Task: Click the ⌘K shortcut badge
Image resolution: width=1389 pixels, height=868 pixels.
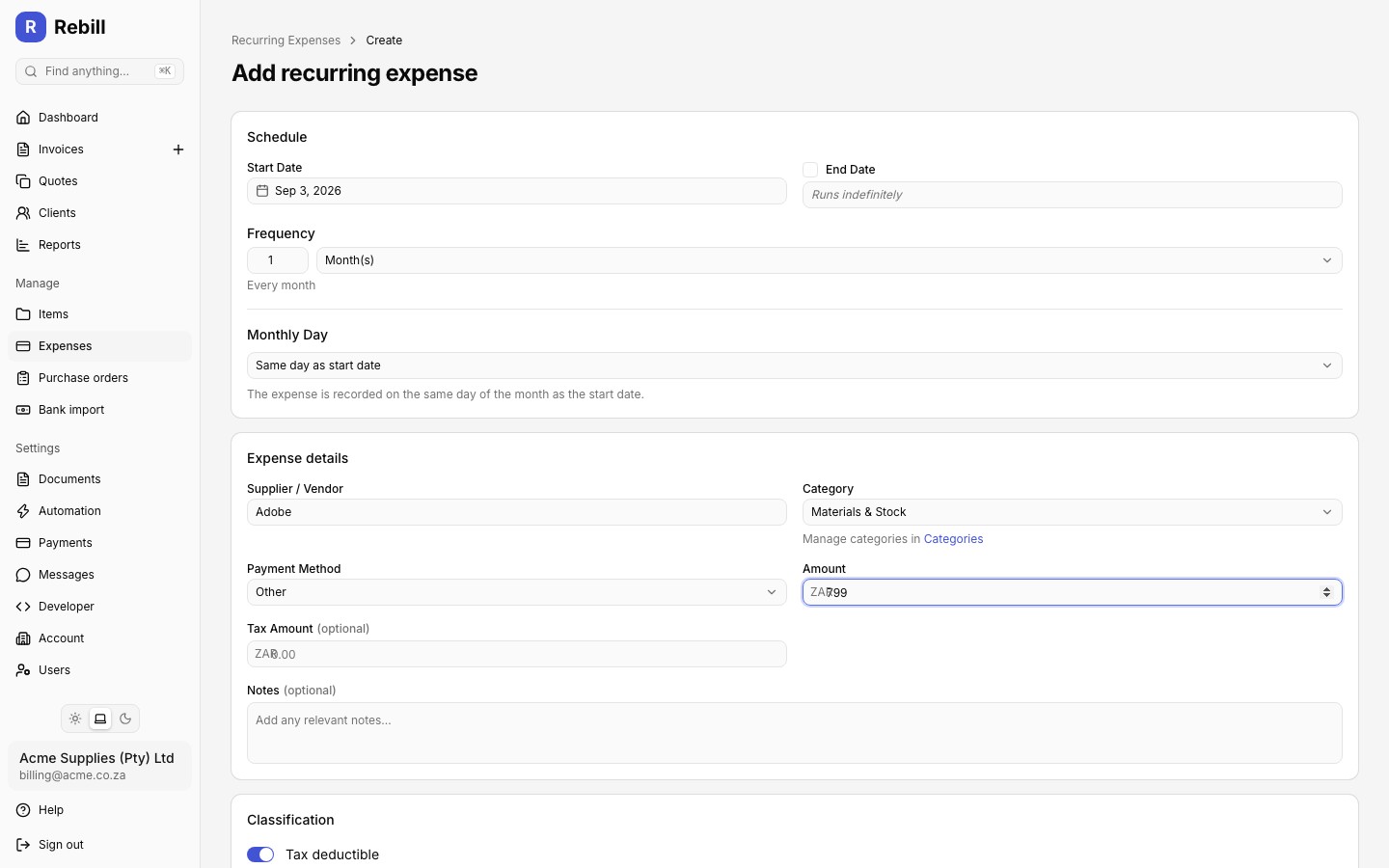Action: click(x=165, y=71)
